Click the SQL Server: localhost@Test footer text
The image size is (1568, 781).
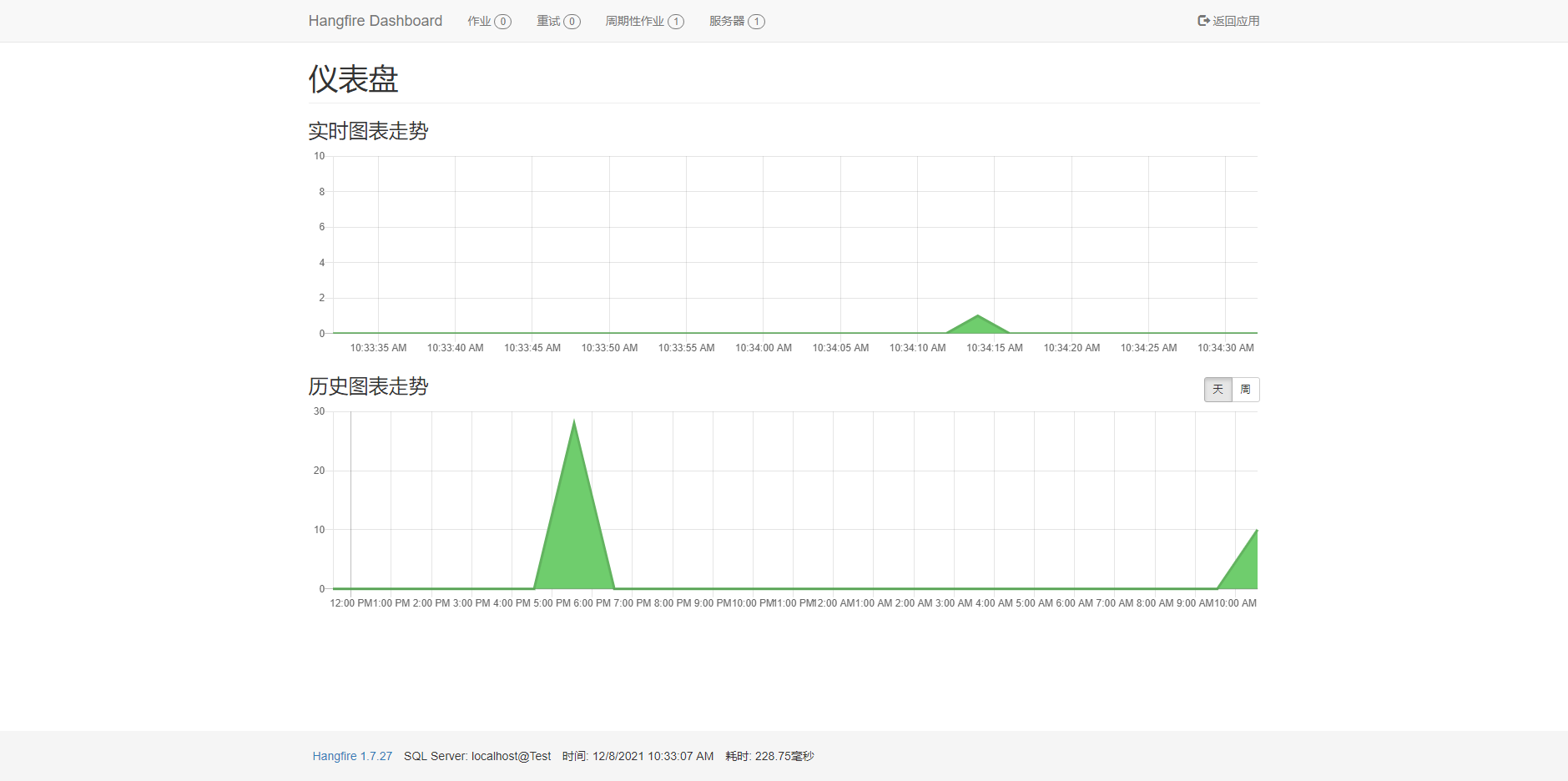[x=477, y=756]
